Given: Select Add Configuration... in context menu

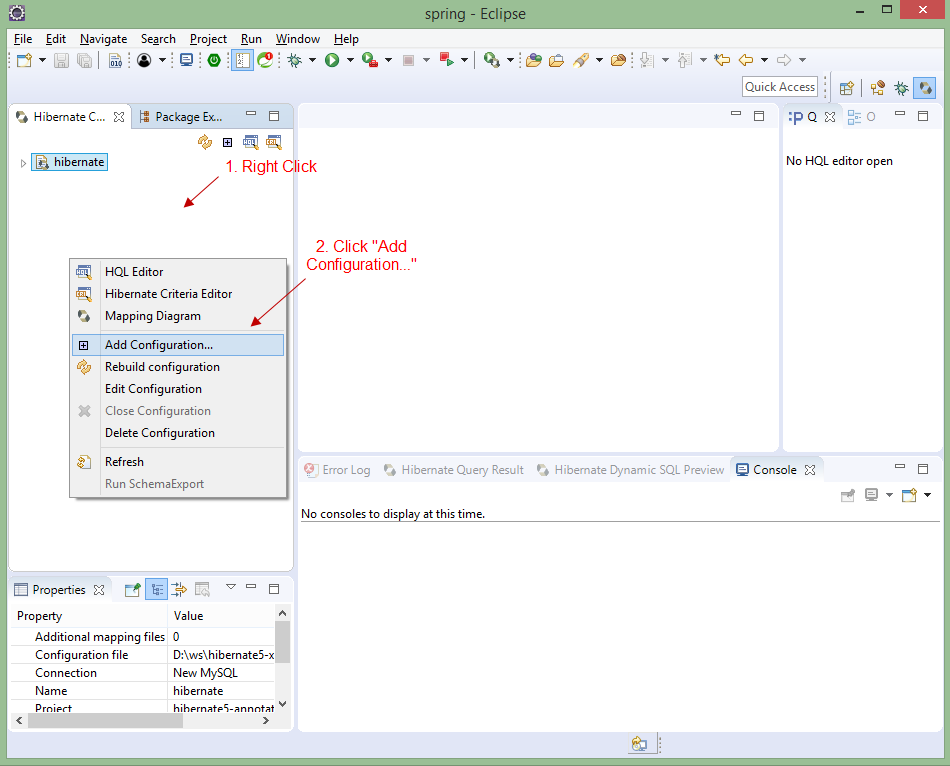Looking at the screenshot, I should pos(178,345).
